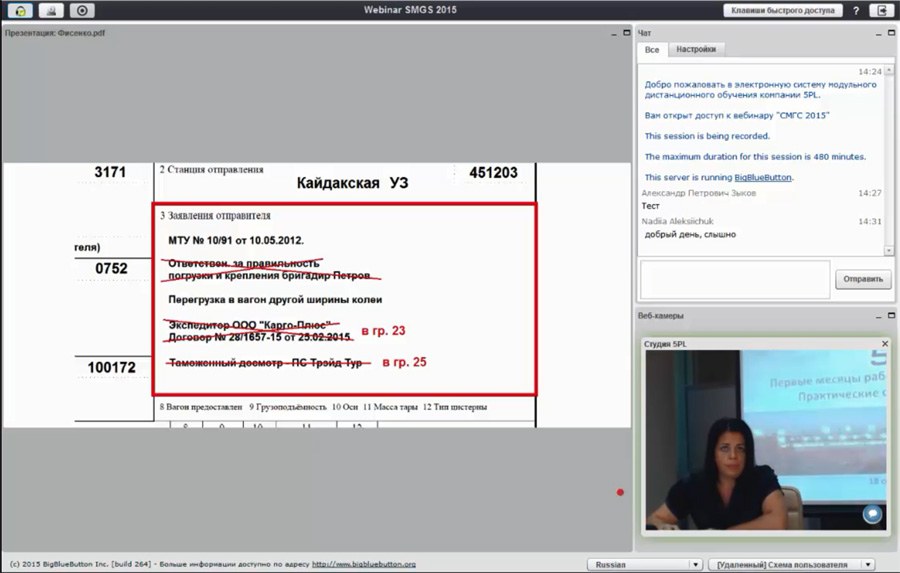Click the headset audio button in top bar
Screen dimensions: 900x573
point(21,10)
